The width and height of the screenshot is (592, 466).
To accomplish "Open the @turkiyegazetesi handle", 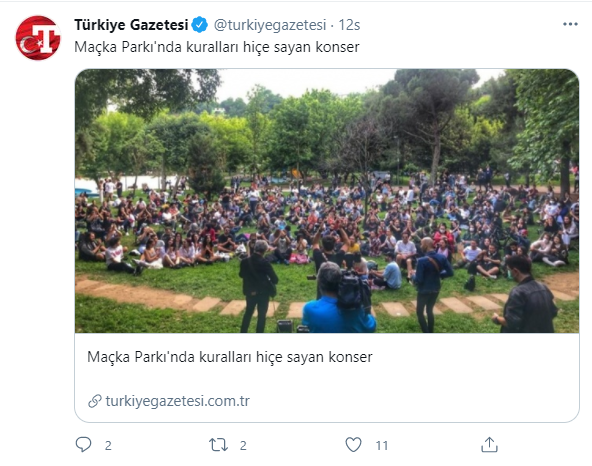I will [270, 25].
